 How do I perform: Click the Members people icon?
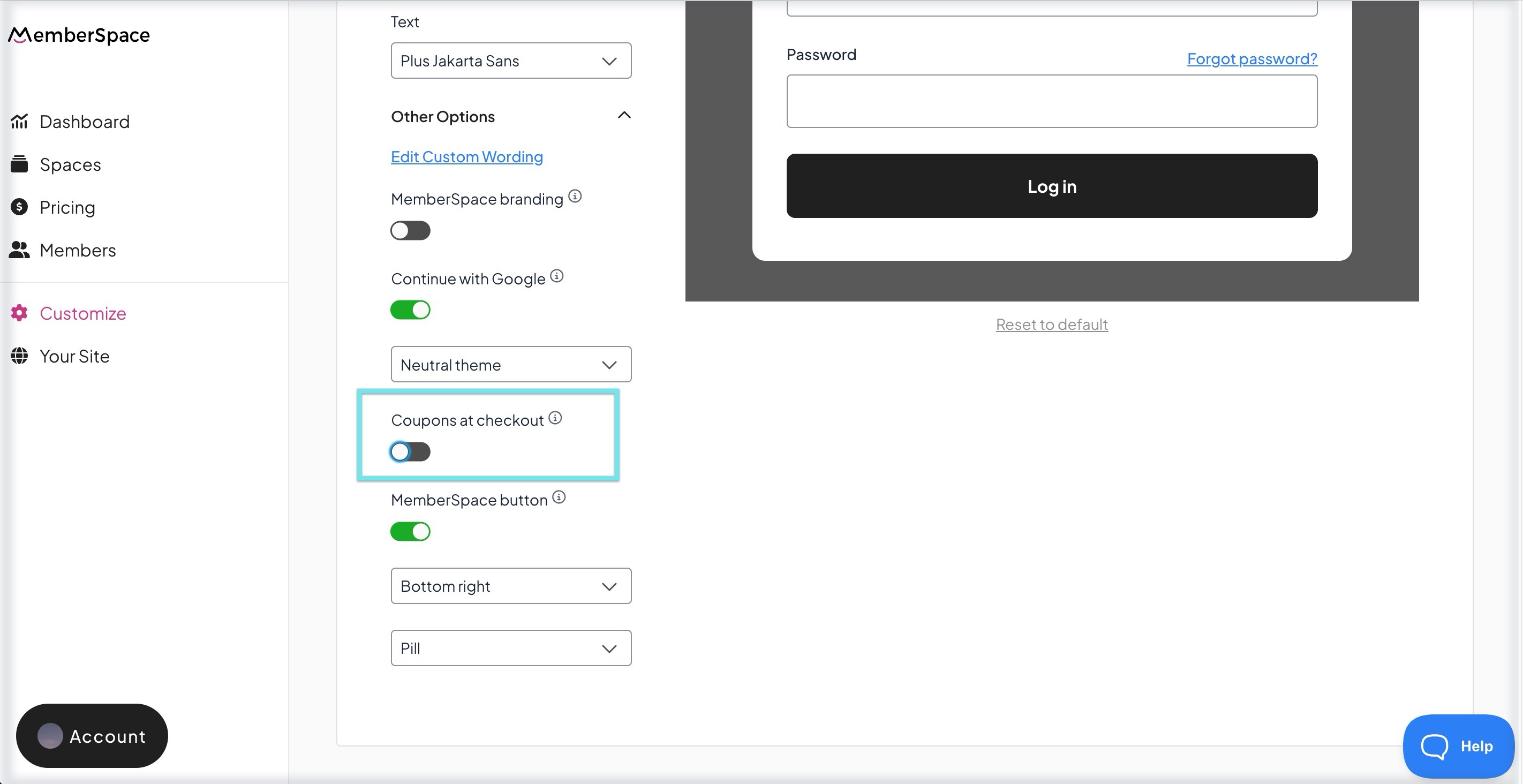click(x=19, y=250)
